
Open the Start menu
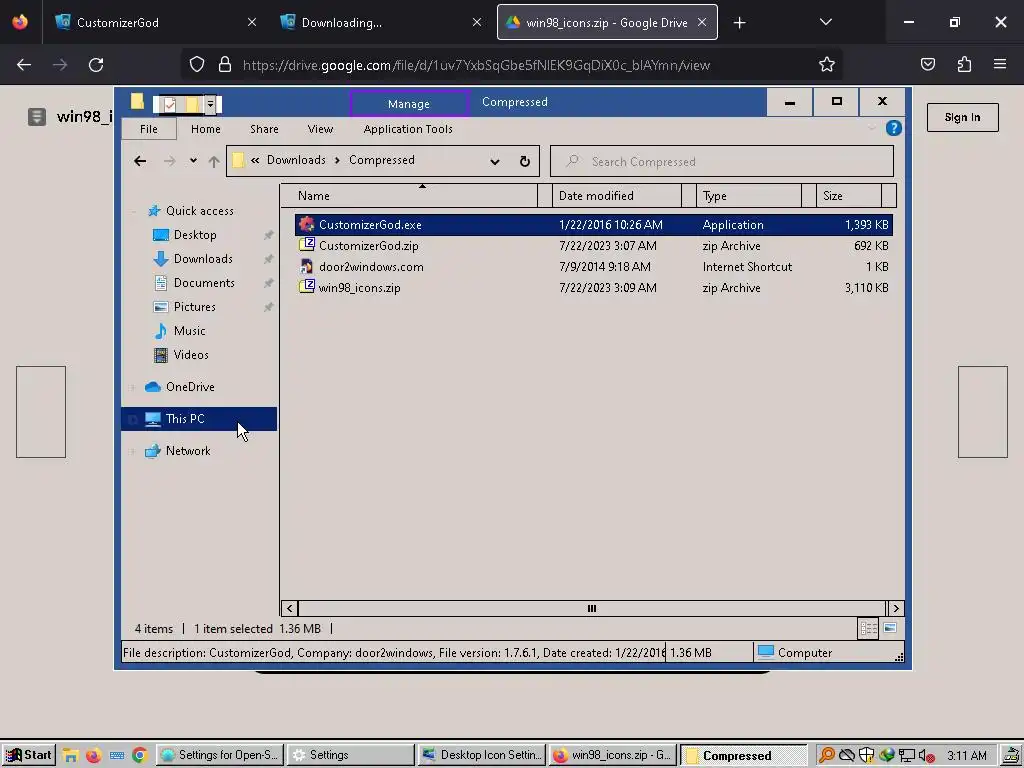(29, 756)
